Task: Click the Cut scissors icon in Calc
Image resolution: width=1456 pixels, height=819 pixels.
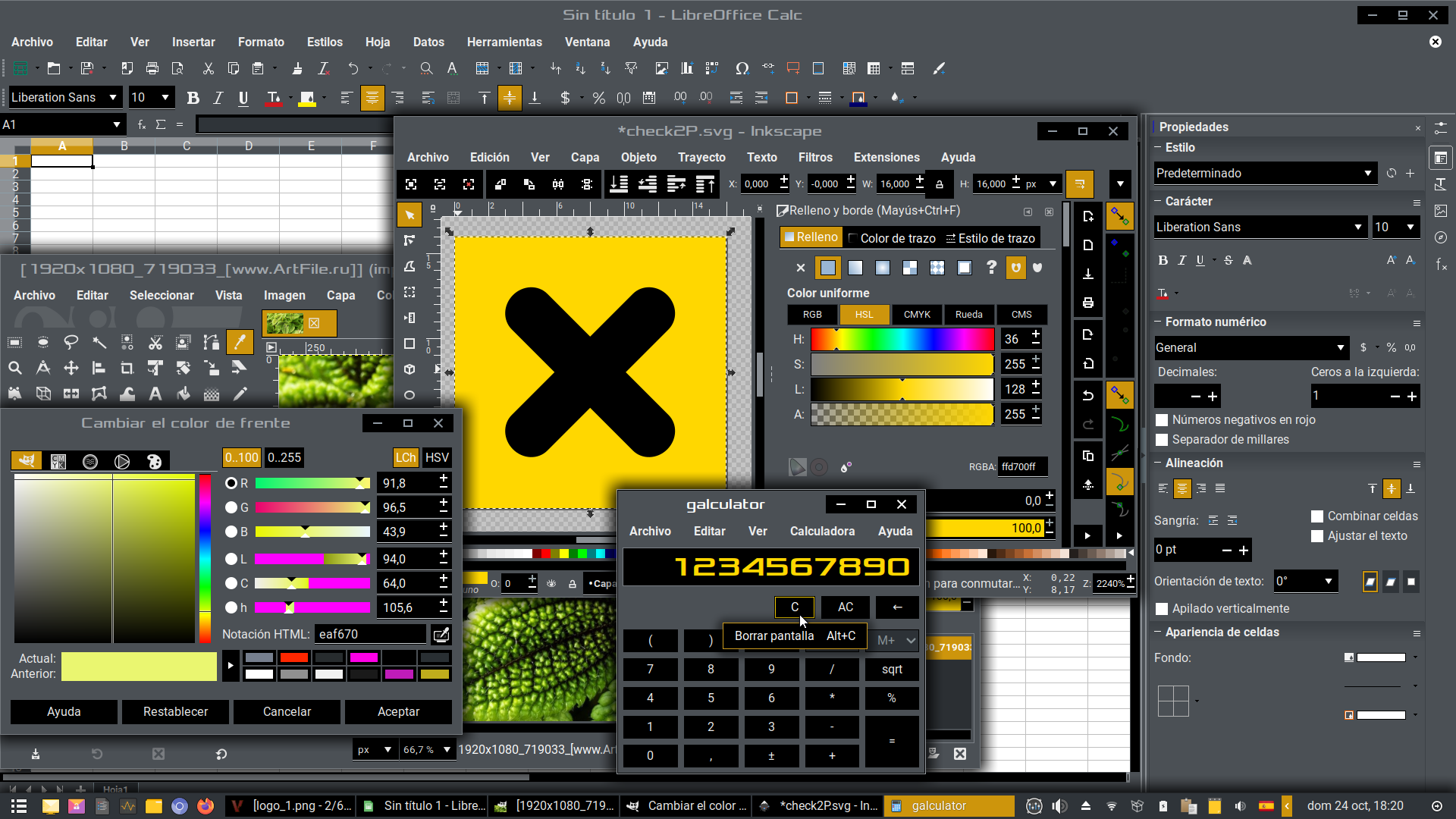Action: click(x=208, y=68)
